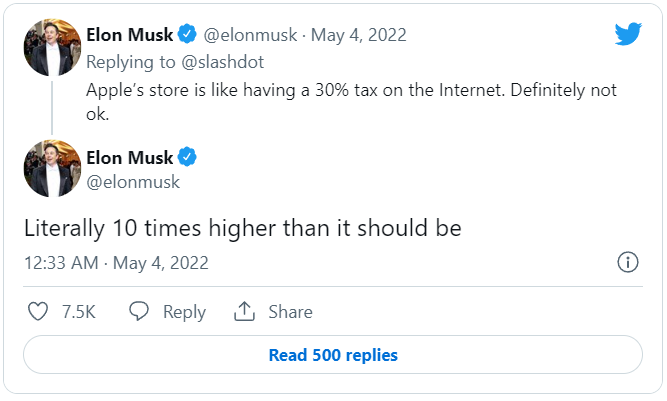Click the verified badge beside the lower Elon Musk name
This screenshot has width=667, height=401.
click(187, 157)
